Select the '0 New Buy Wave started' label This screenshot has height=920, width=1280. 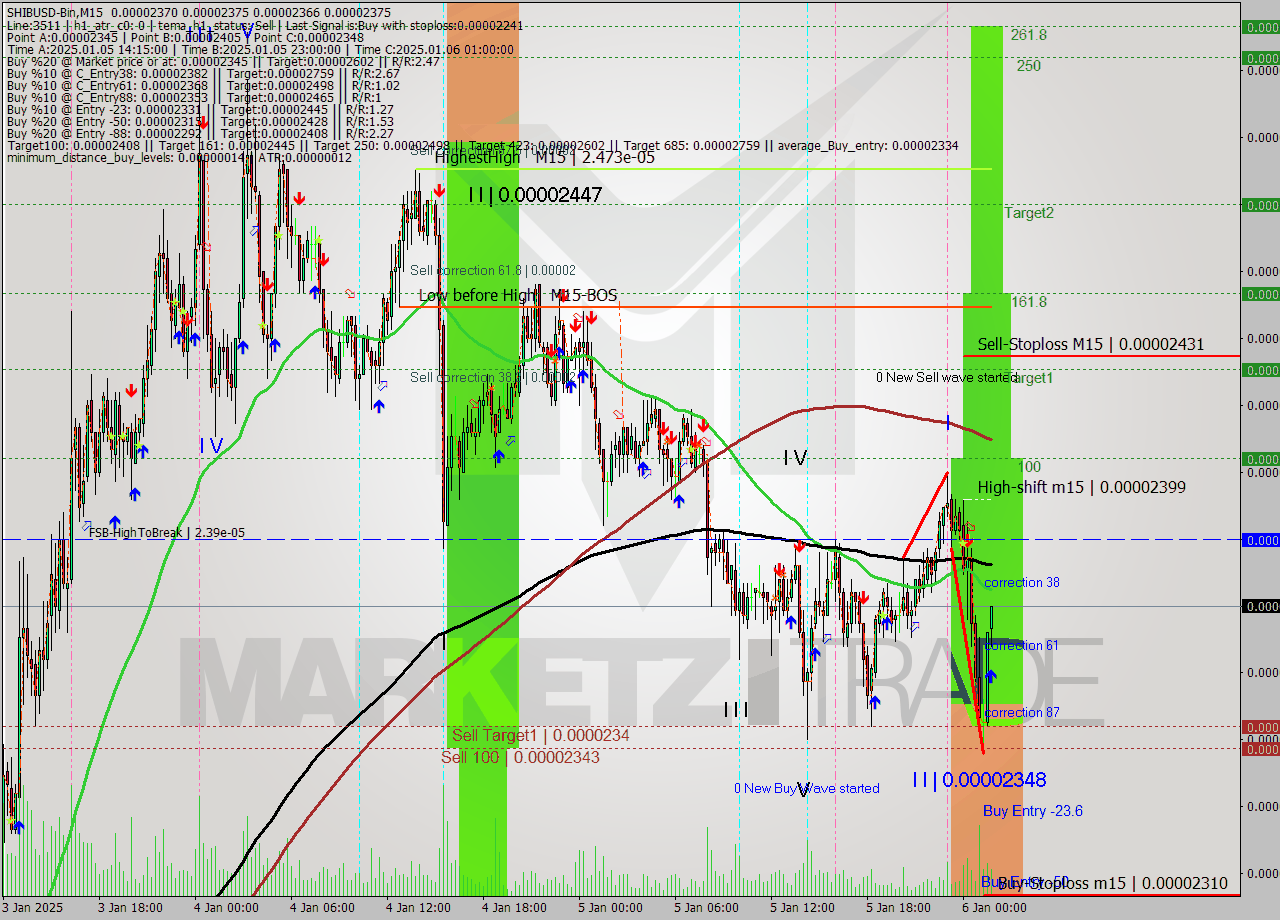(807, 789)
